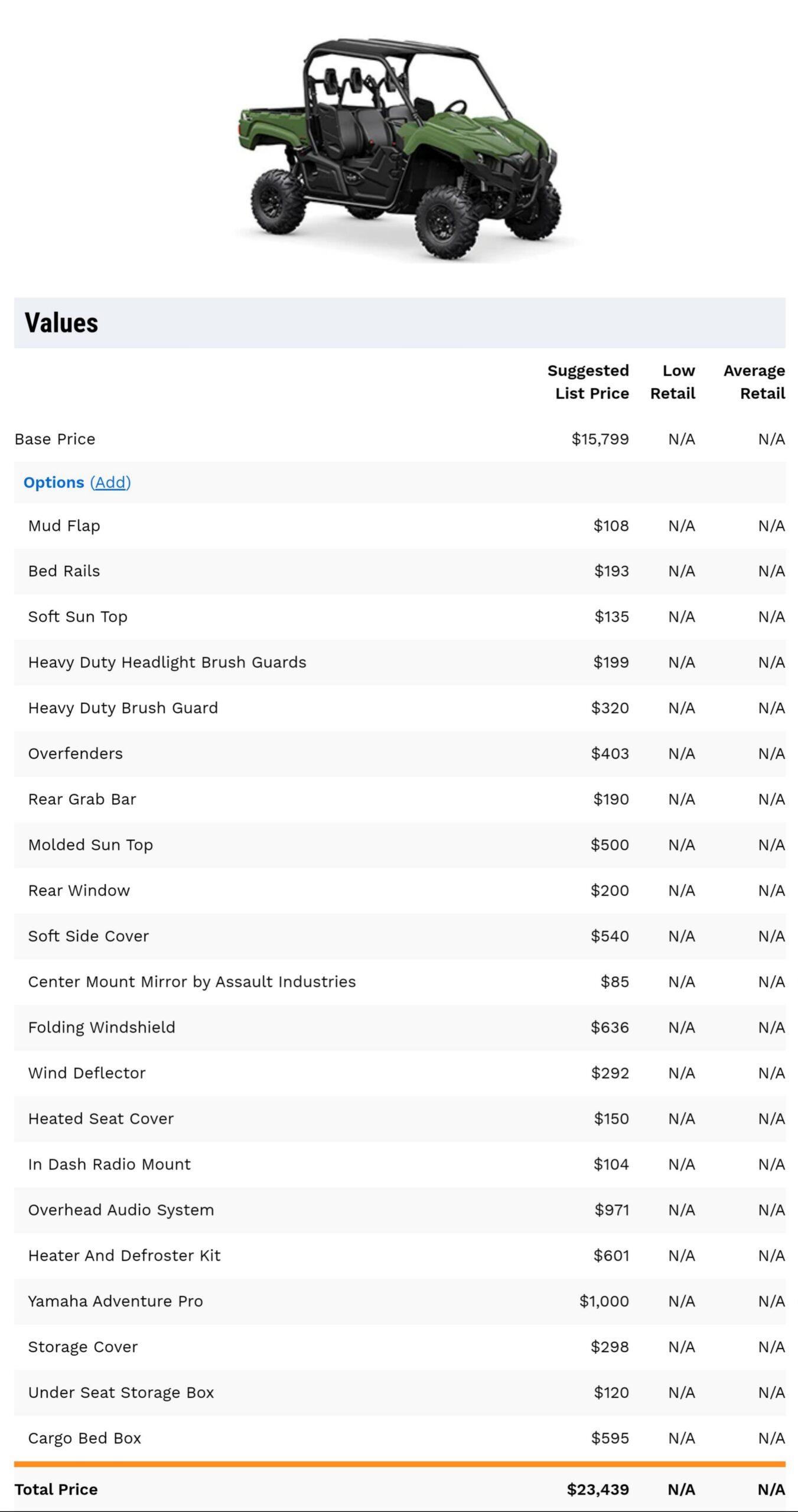
Task: Click the Values section heading
Action: (x=61, y=323)
